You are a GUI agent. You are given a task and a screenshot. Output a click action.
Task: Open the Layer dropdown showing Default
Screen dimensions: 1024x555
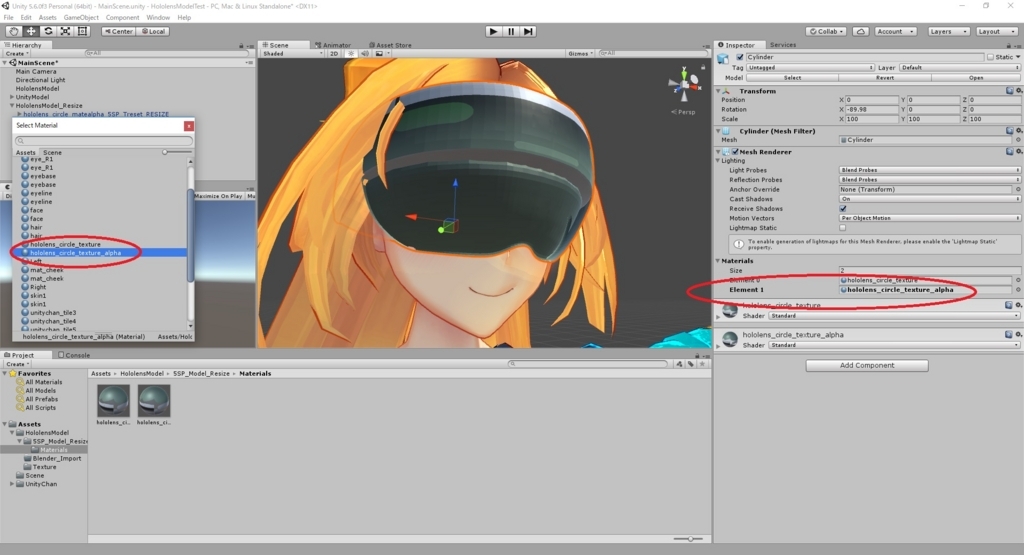pos(959,67)
